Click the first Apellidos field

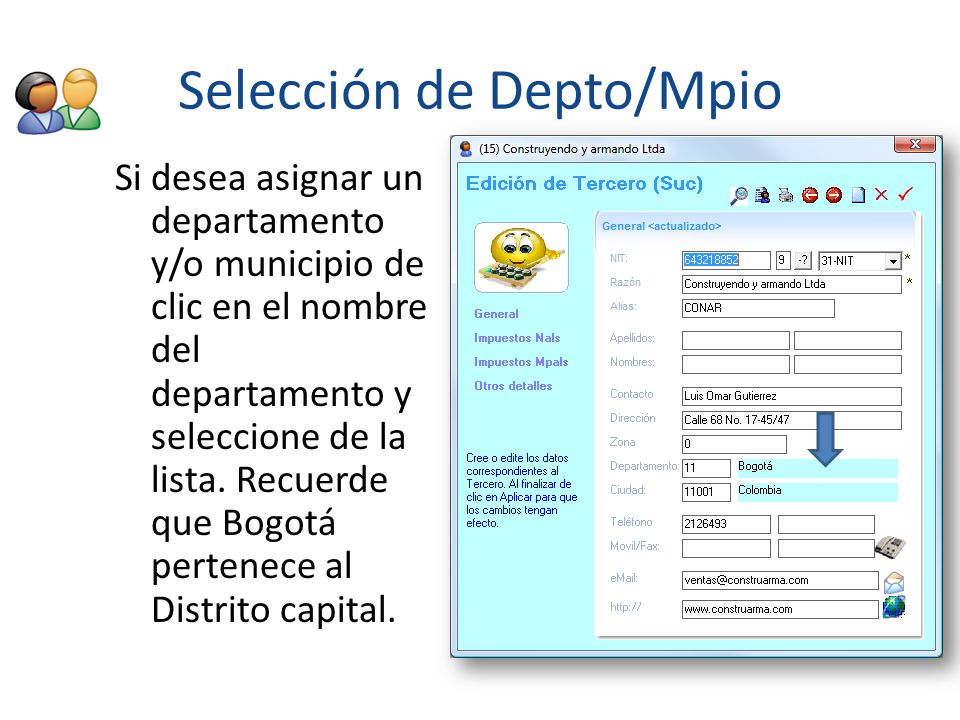point(735,340)
